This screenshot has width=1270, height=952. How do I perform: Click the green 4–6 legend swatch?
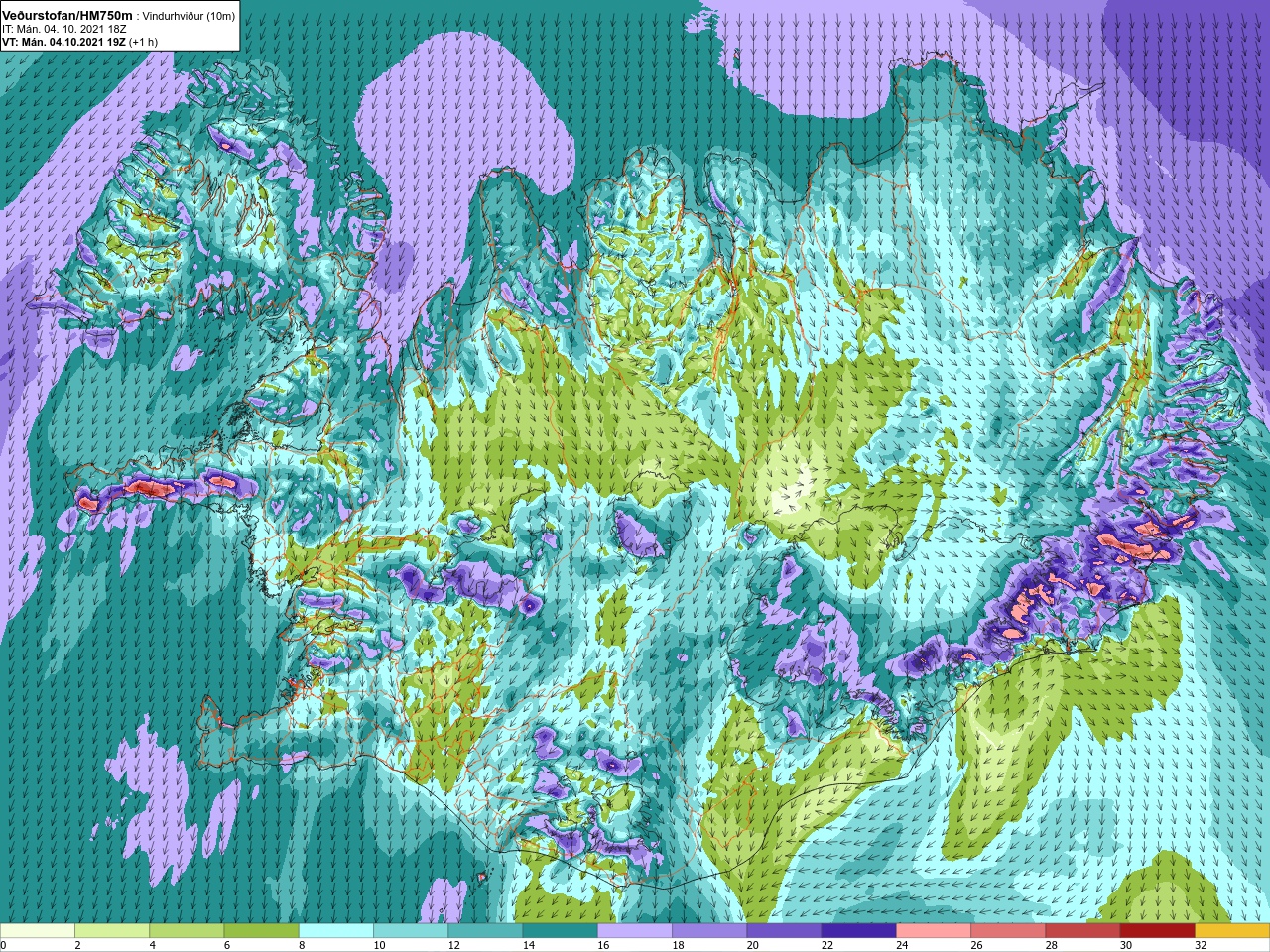187,931
